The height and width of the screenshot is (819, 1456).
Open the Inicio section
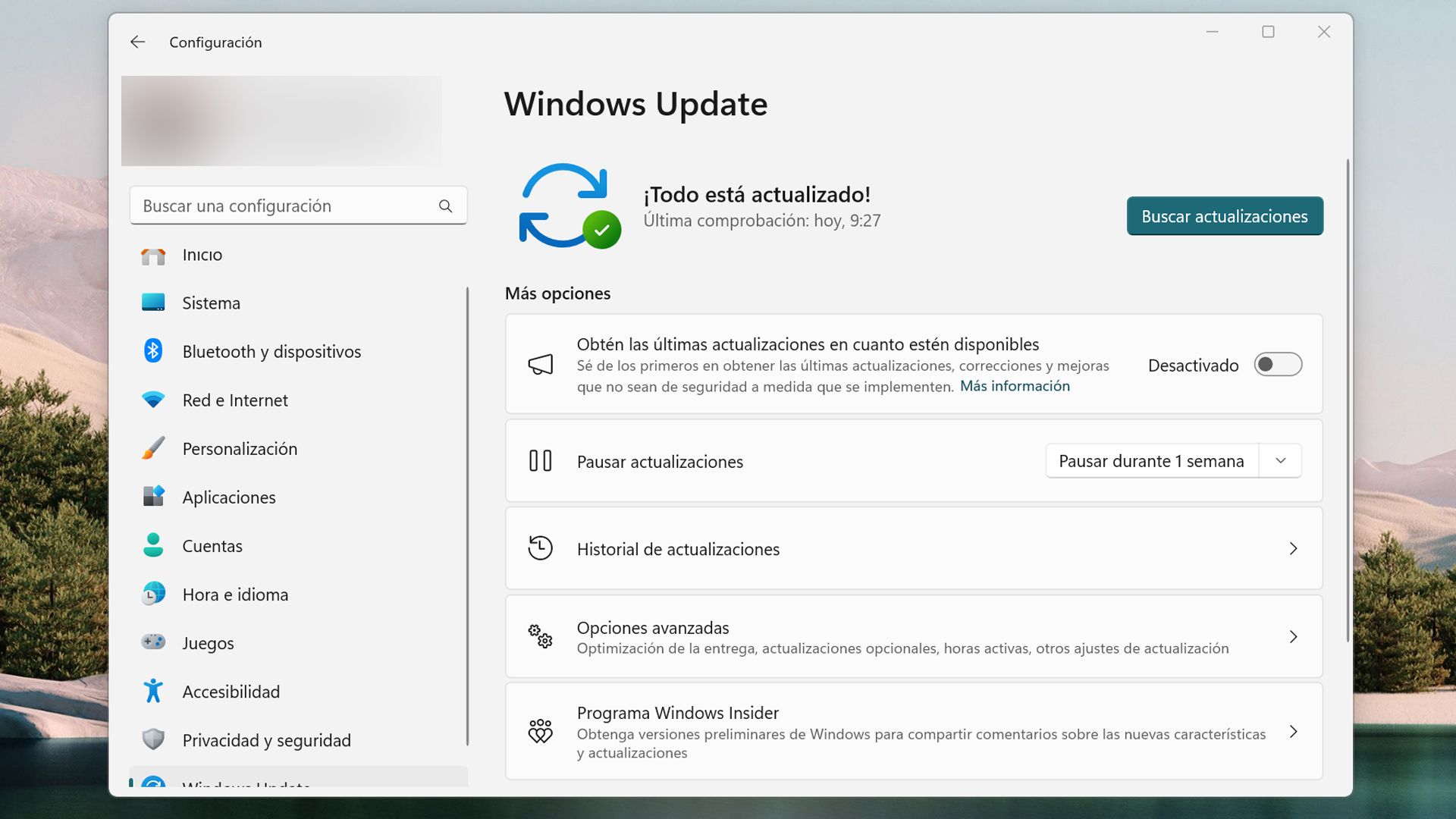pyautogui.click(x=297, y=256)
